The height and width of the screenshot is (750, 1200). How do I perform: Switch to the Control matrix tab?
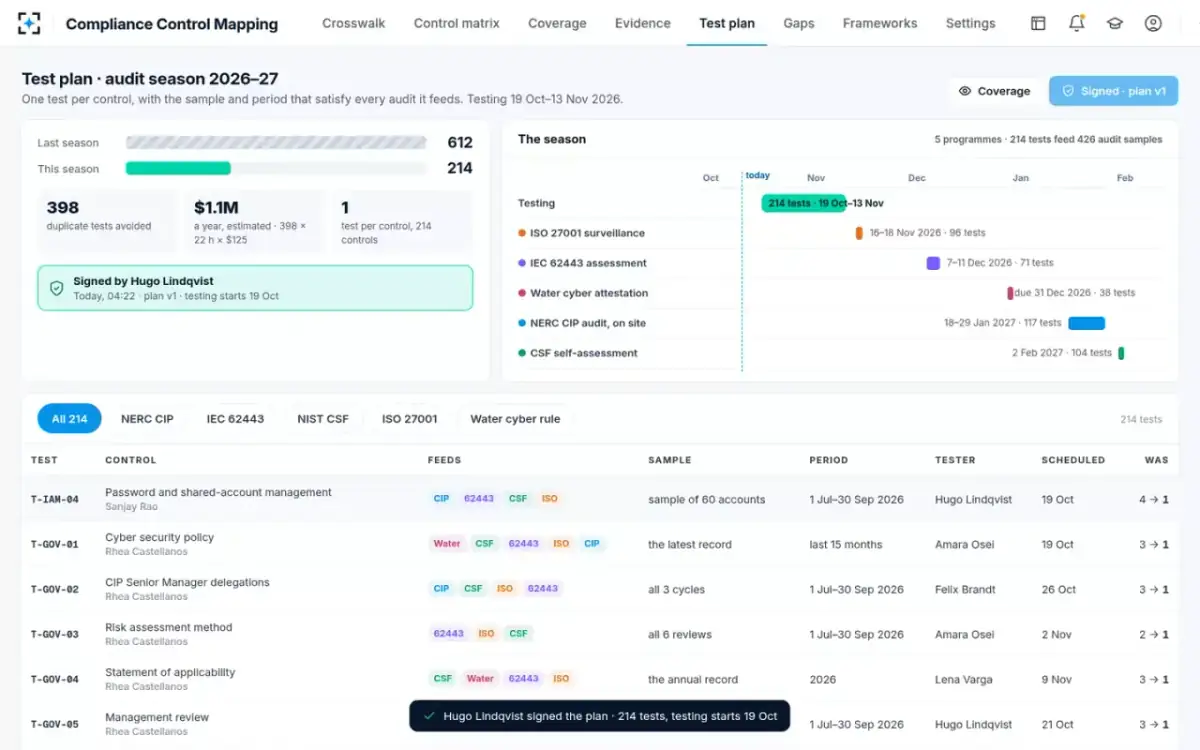pos(456,23)
